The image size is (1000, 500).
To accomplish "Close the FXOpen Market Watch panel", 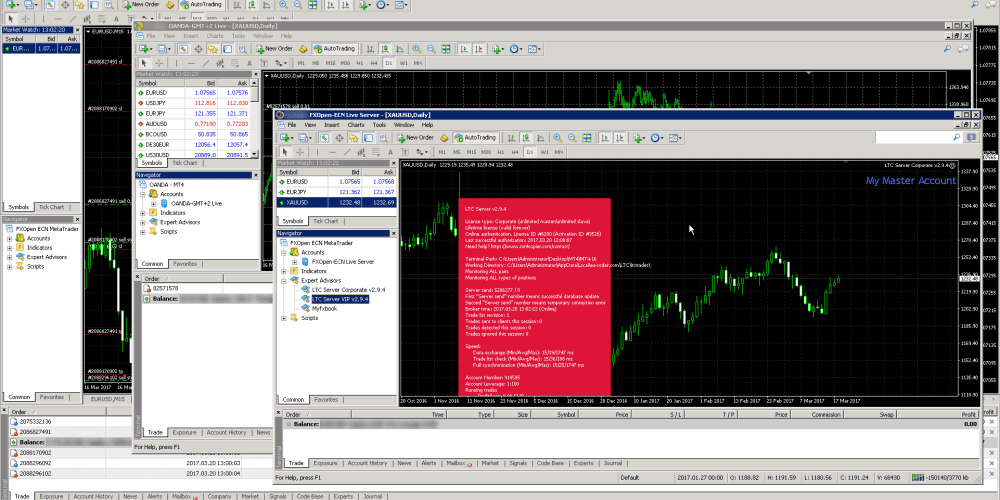I will pos(393,163).
